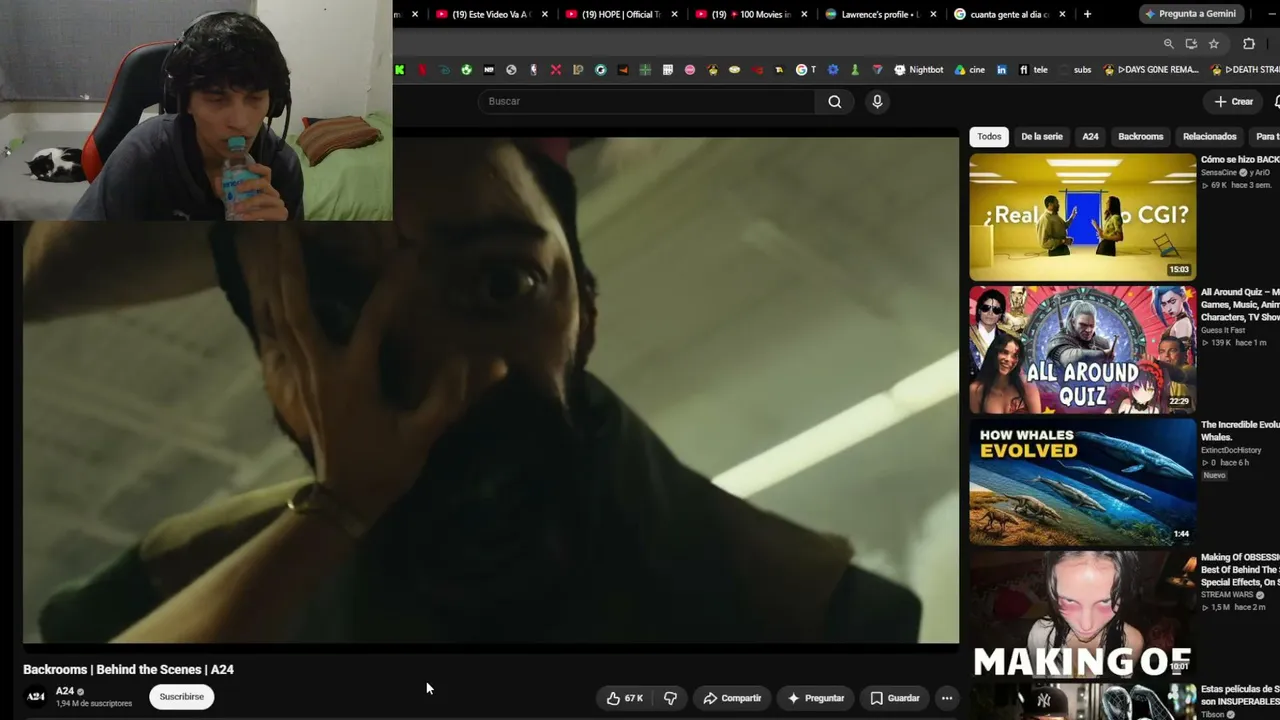This screenshot has height=720, width=1280.
Task: Open the A24 channel avatar
Action: [x=36, y=696]
